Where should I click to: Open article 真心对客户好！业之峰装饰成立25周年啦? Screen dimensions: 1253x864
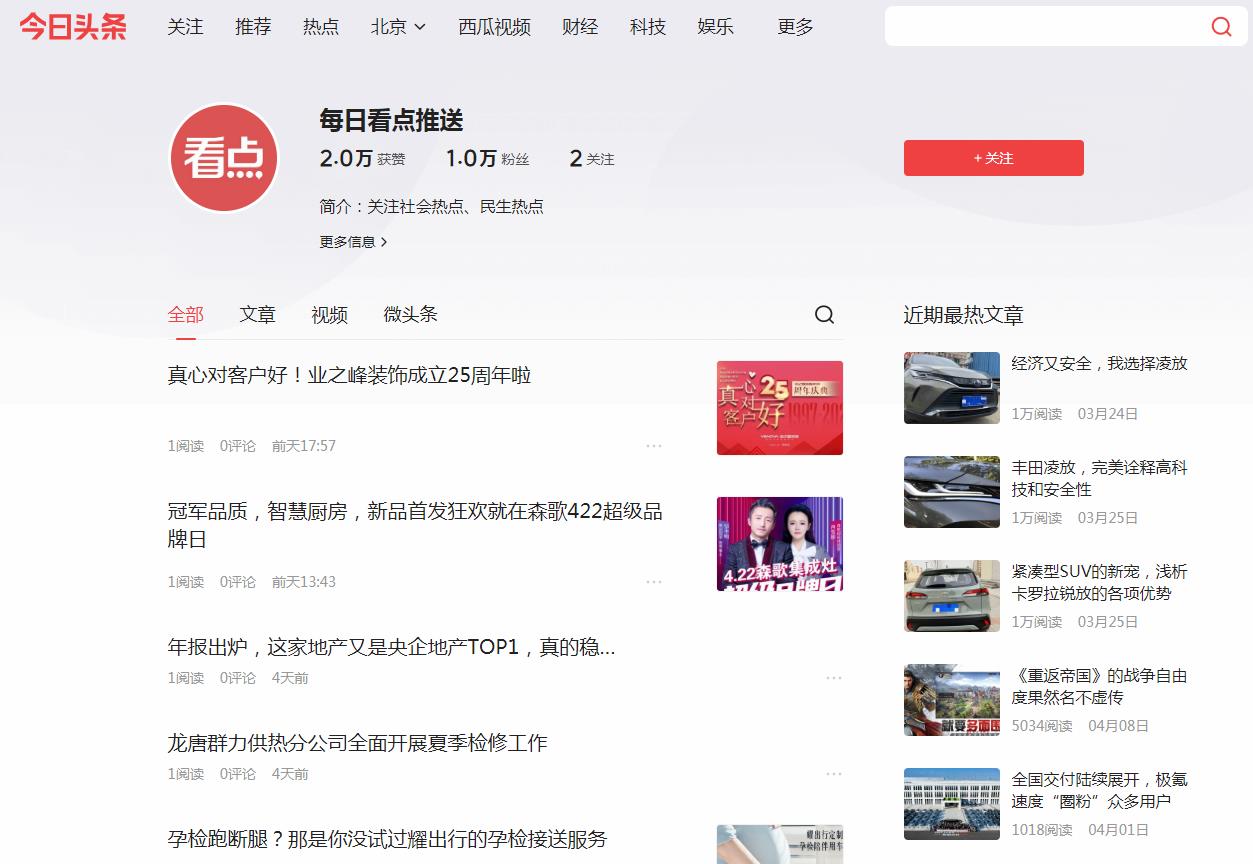tap(349, 376)
